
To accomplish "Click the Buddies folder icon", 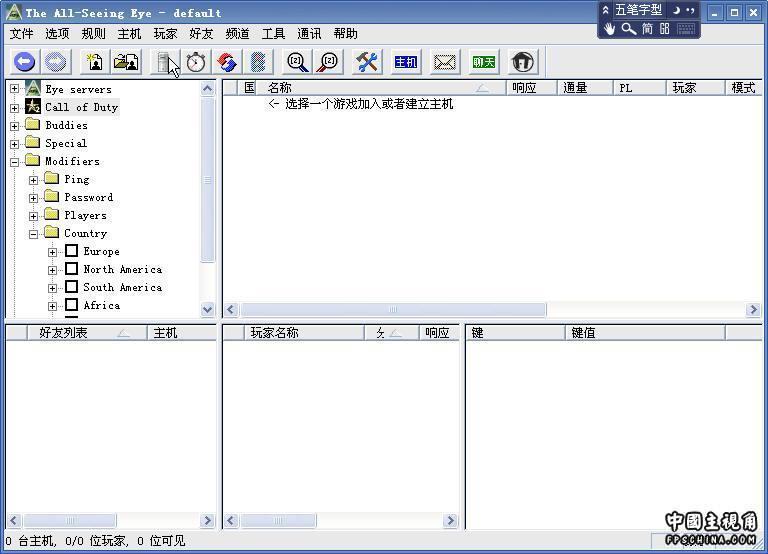I will (x=33, y=124).
